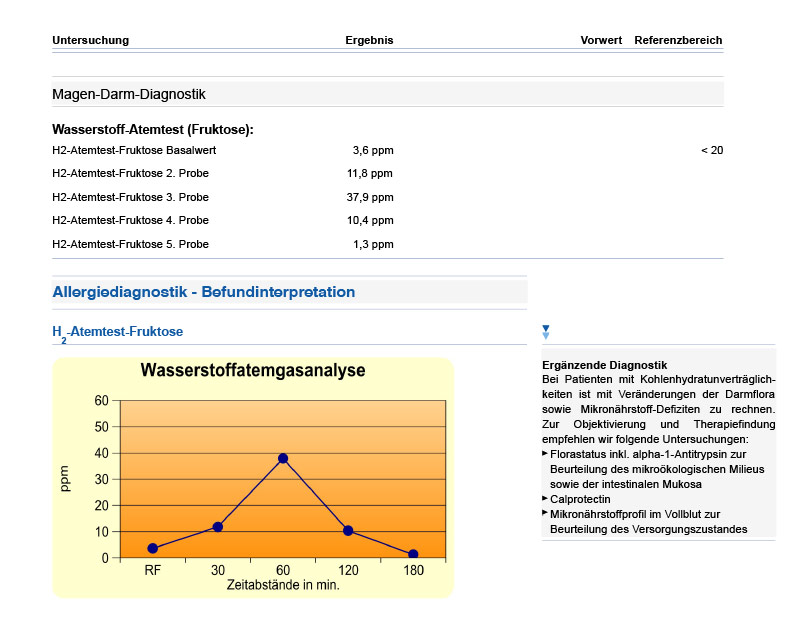
Task: Click the 120-minute data point on chart
Action: (348, 530)
